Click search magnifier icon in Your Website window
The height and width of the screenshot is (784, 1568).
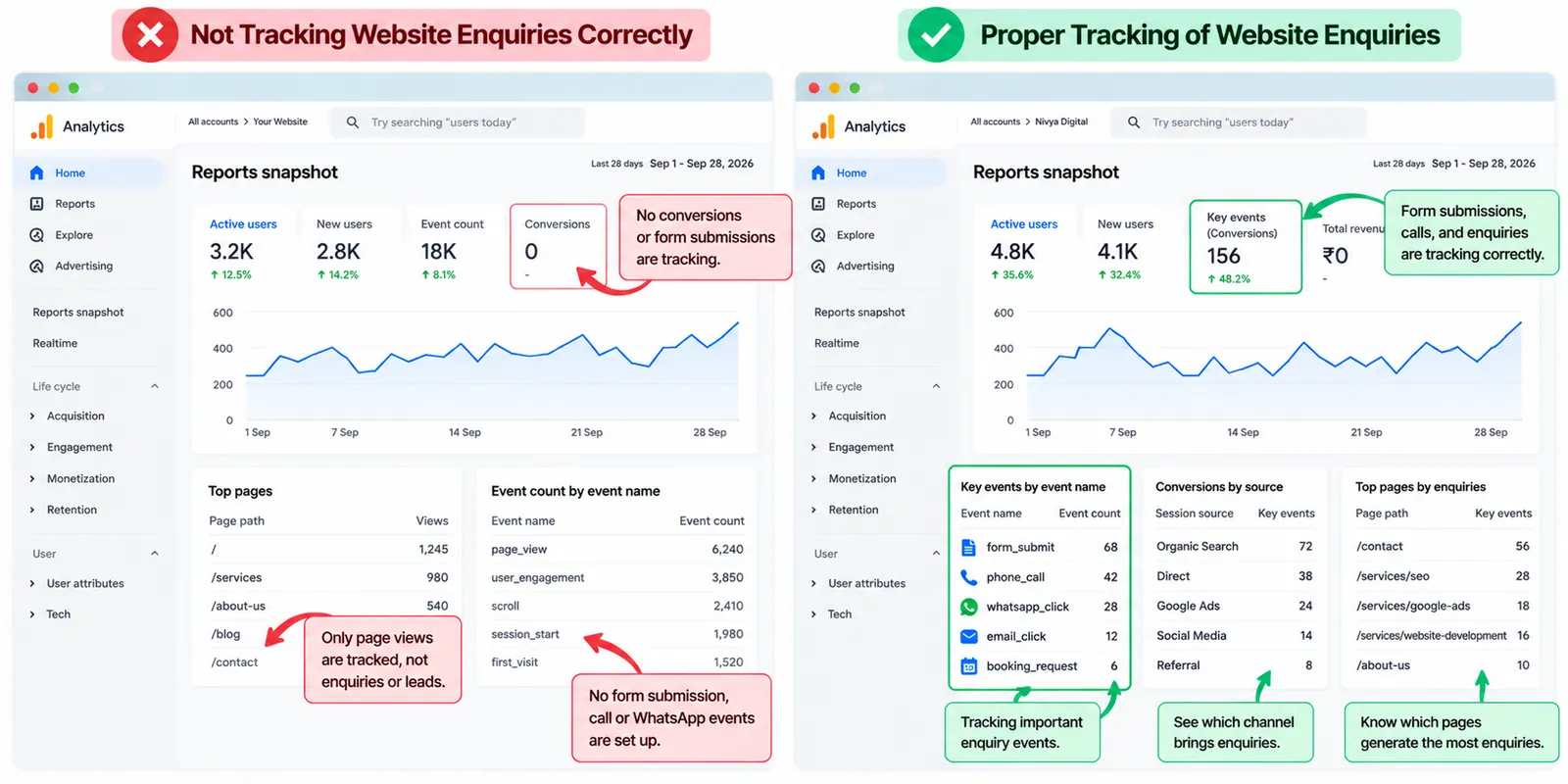point(353,122)
